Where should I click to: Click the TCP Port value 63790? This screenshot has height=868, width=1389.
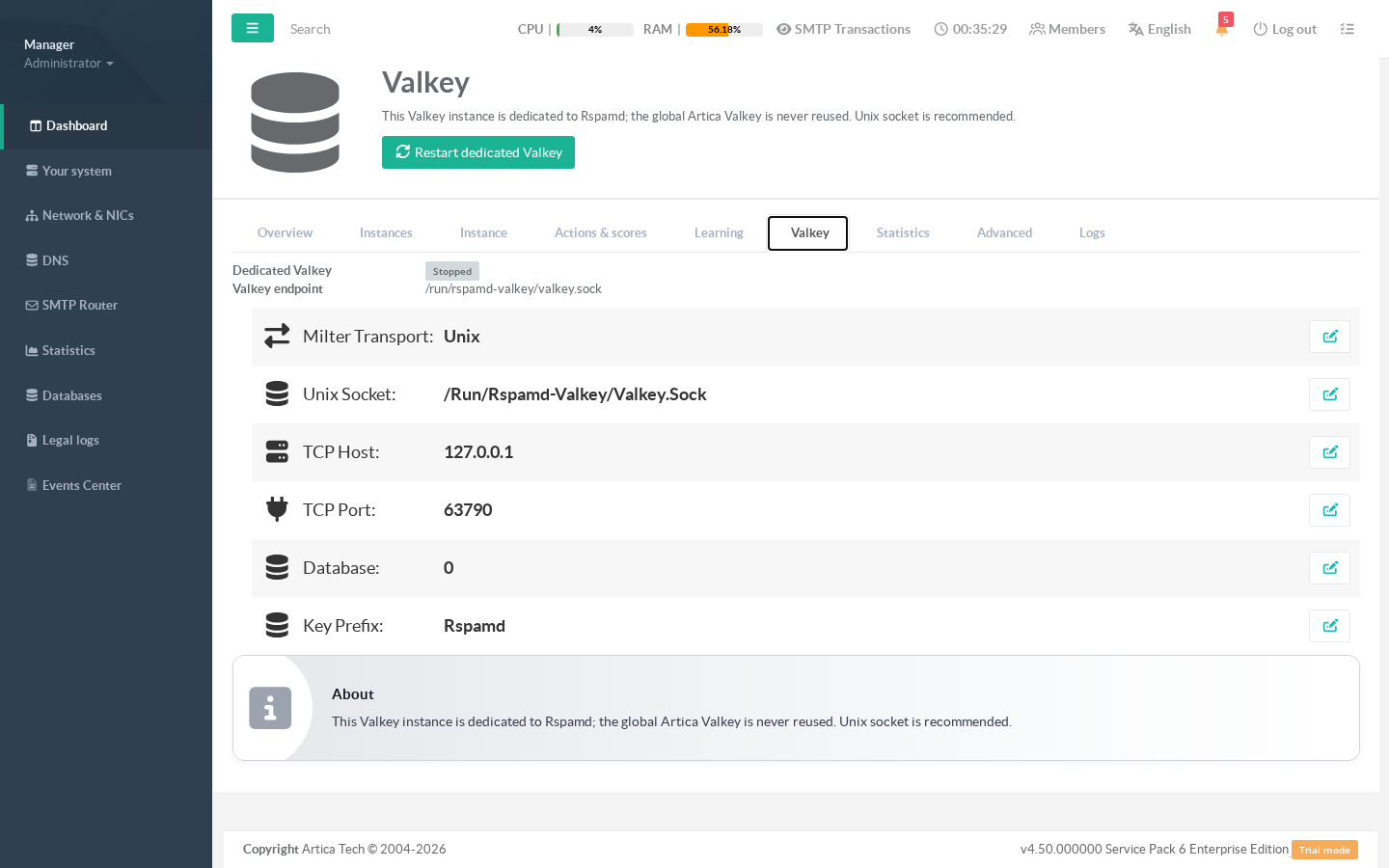pos(468,510)
